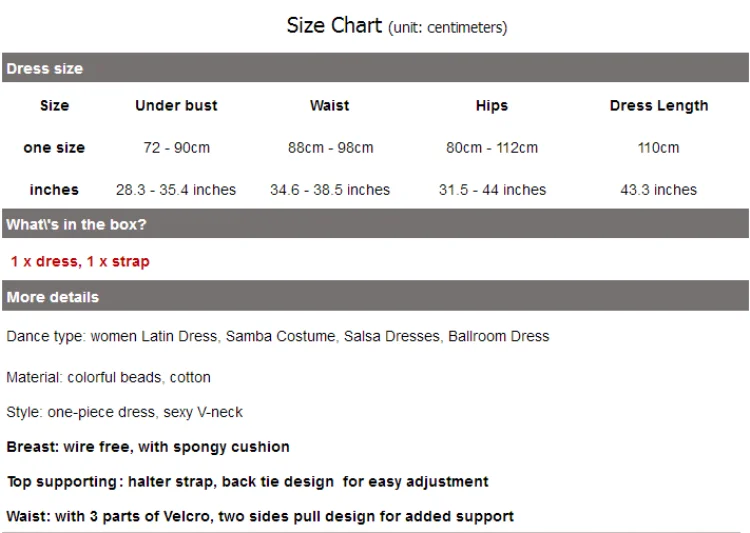
Task: Select the Top supporting halter strap line
Action: (247, 482)
